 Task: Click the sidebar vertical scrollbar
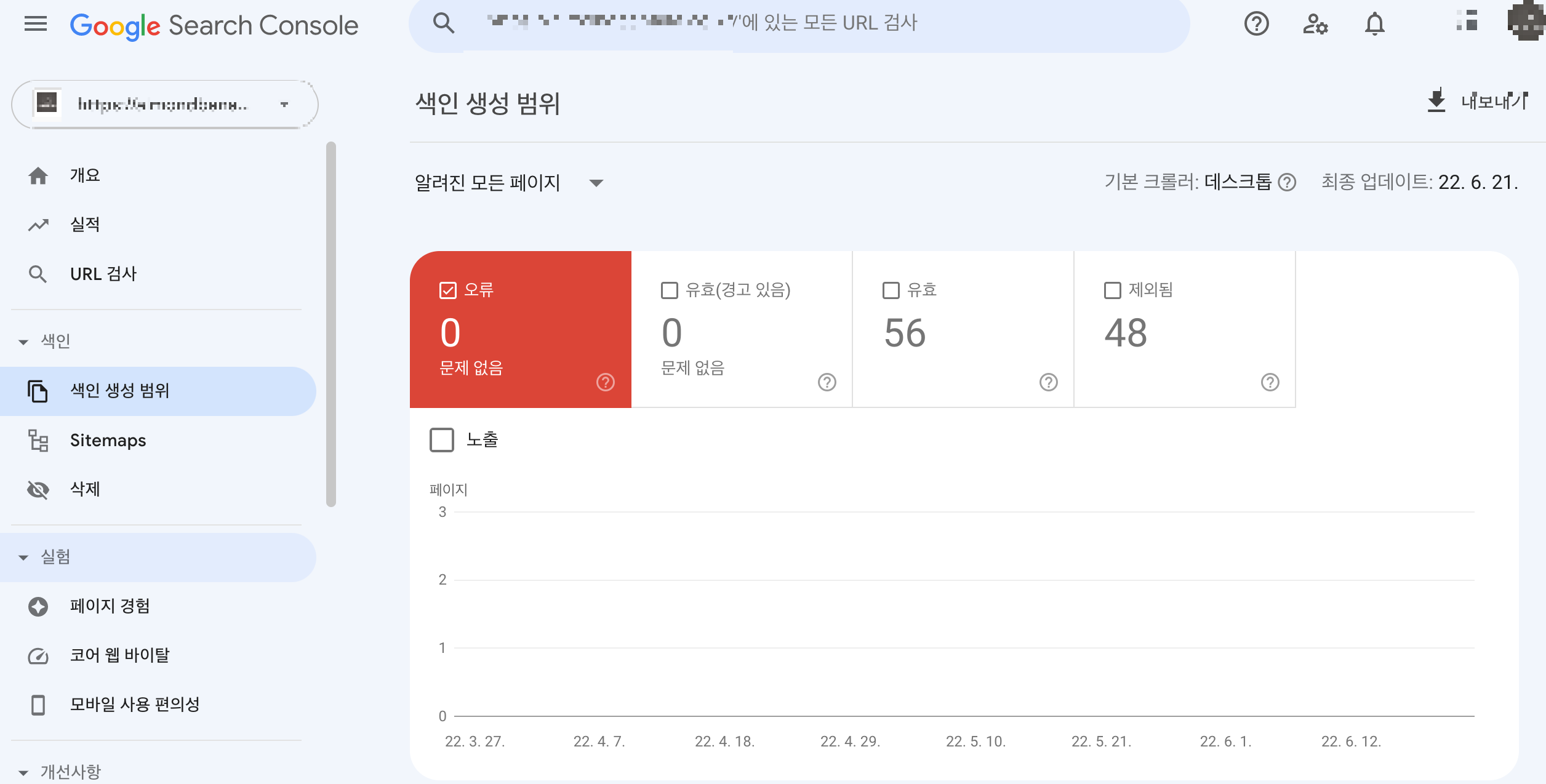(x=331, y=324)
